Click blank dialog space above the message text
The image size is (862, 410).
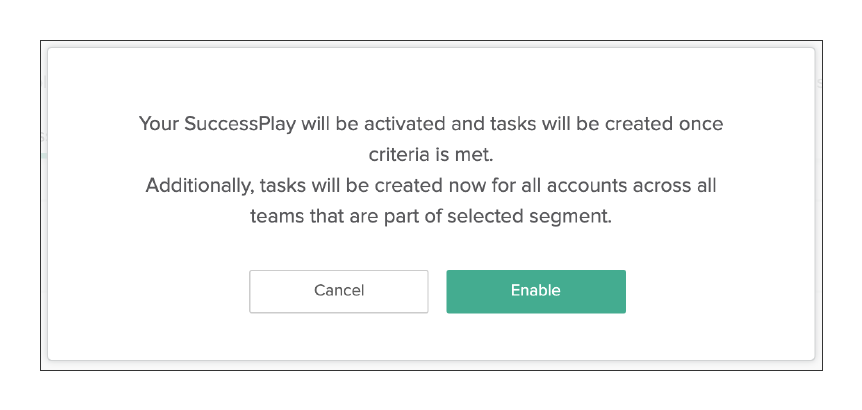[431, 80]
